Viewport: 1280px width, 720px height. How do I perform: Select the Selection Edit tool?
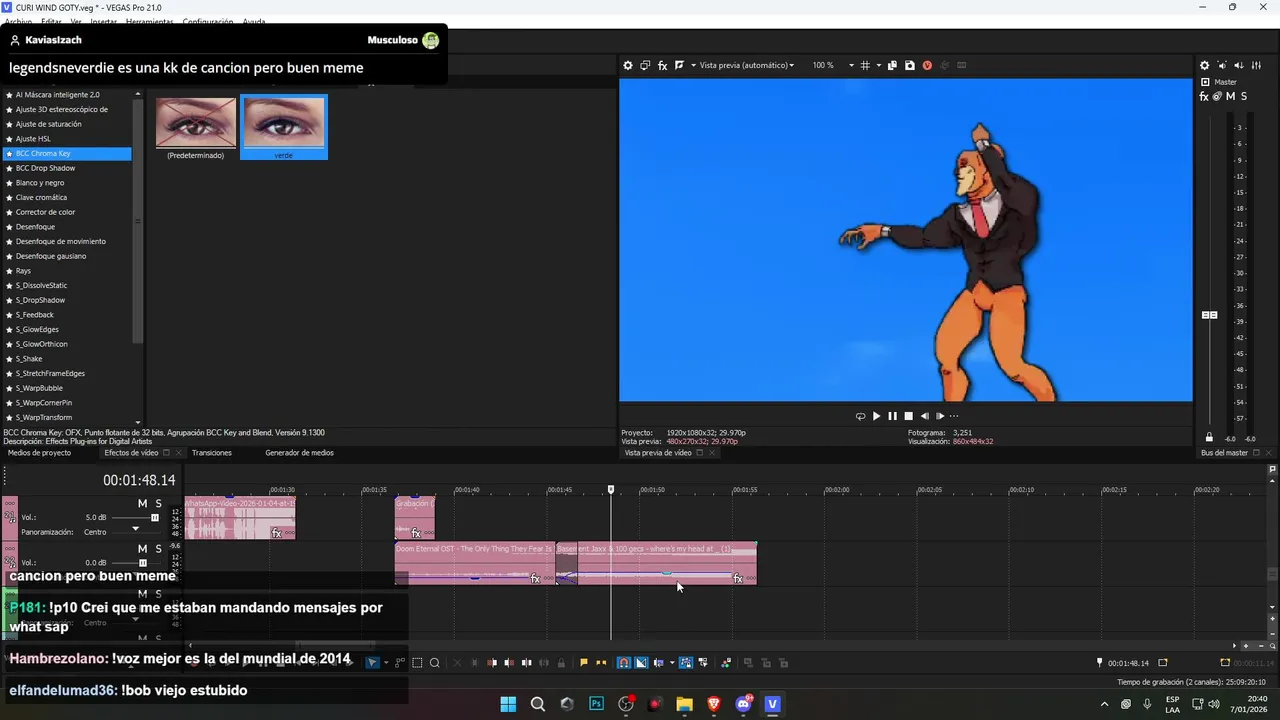pyautogui.click(x=417, y=662)
